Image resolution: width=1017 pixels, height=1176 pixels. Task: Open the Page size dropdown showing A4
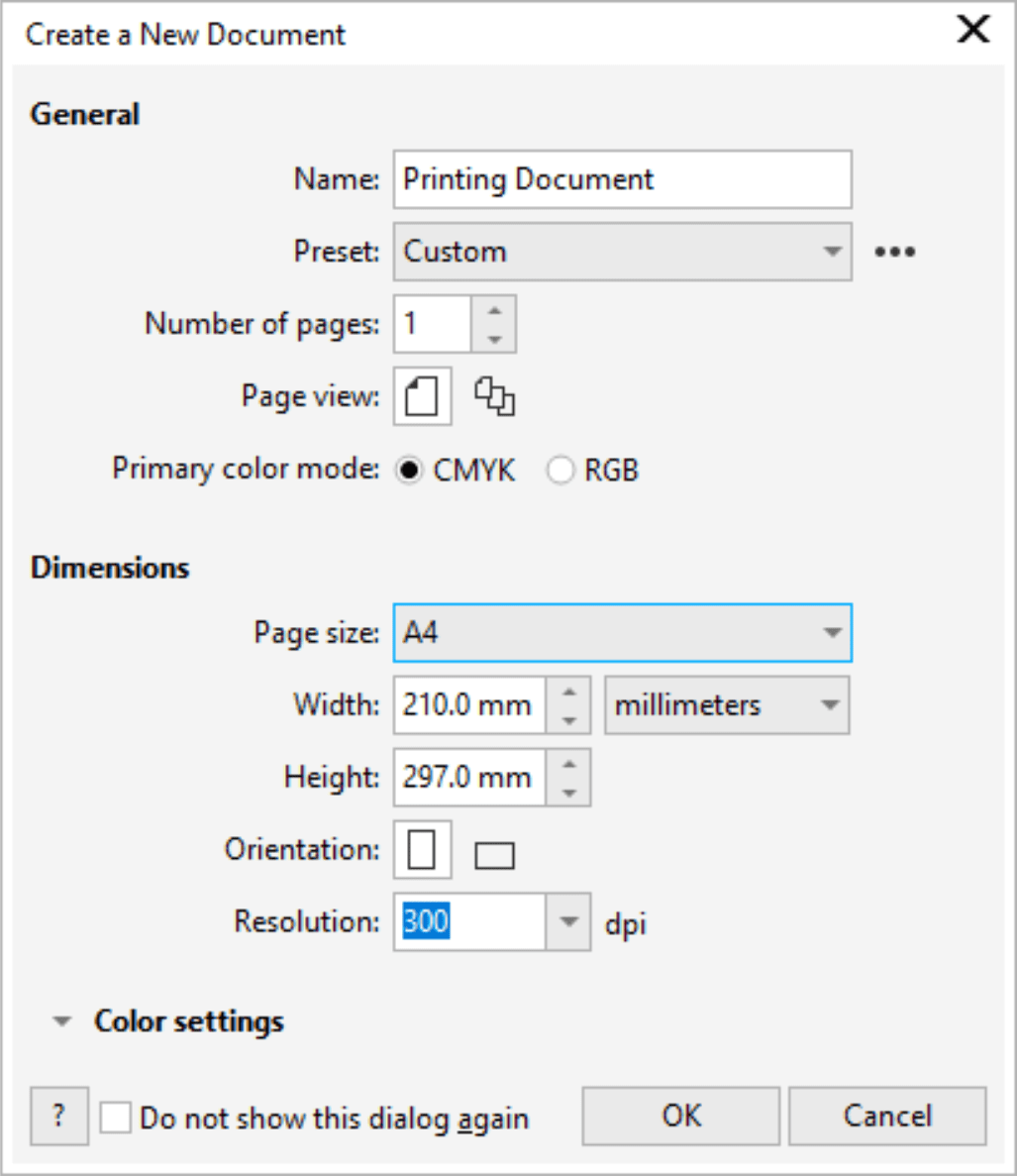click(x=622, y=632)
